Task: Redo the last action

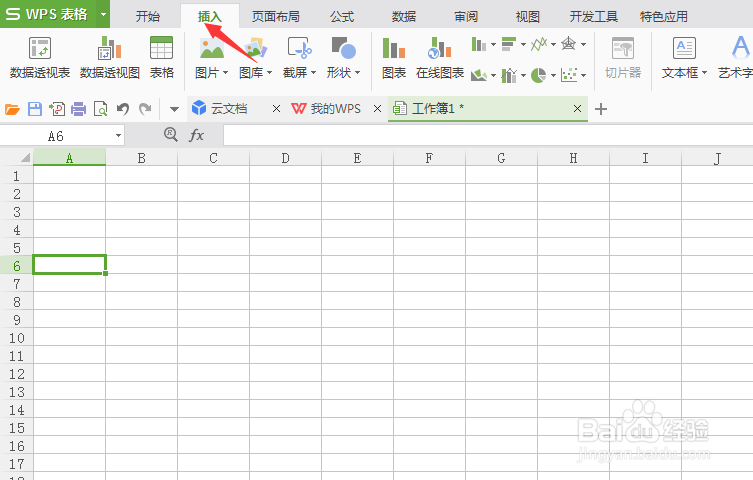Action: coord(145,109)
